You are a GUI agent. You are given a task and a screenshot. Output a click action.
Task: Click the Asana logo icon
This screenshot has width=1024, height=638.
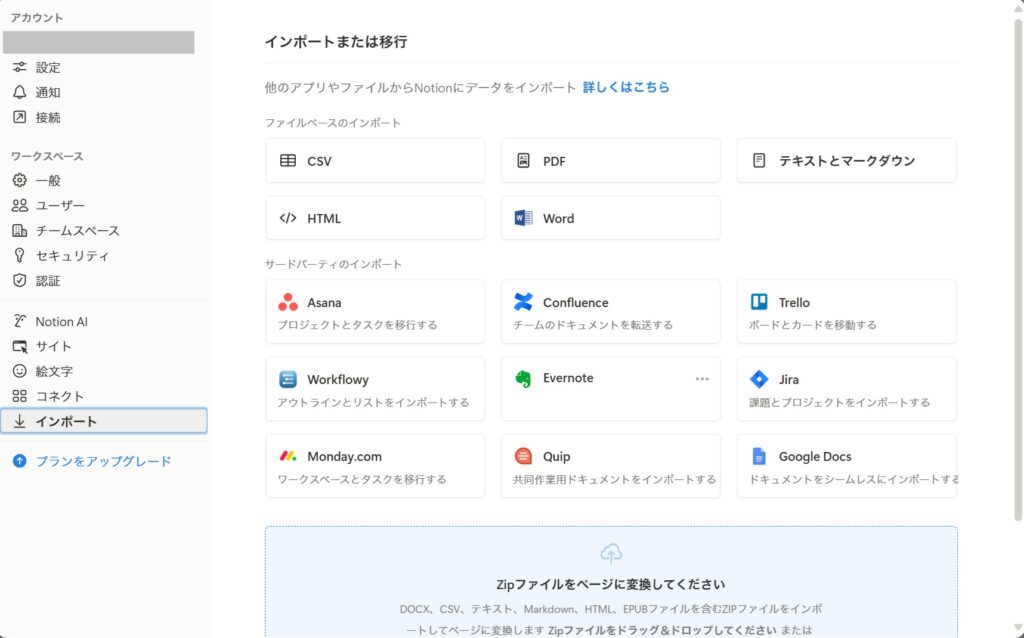[288, 302]
